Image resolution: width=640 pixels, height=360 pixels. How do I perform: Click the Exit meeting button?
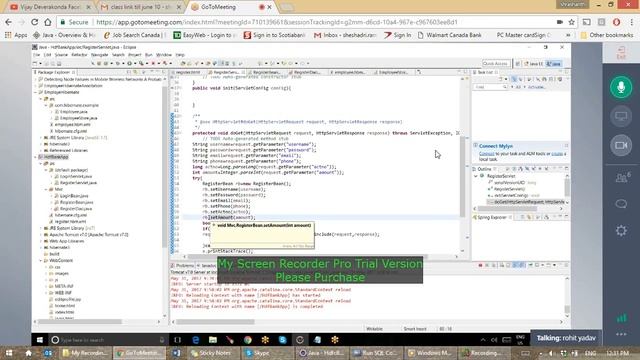click(621, 53)
